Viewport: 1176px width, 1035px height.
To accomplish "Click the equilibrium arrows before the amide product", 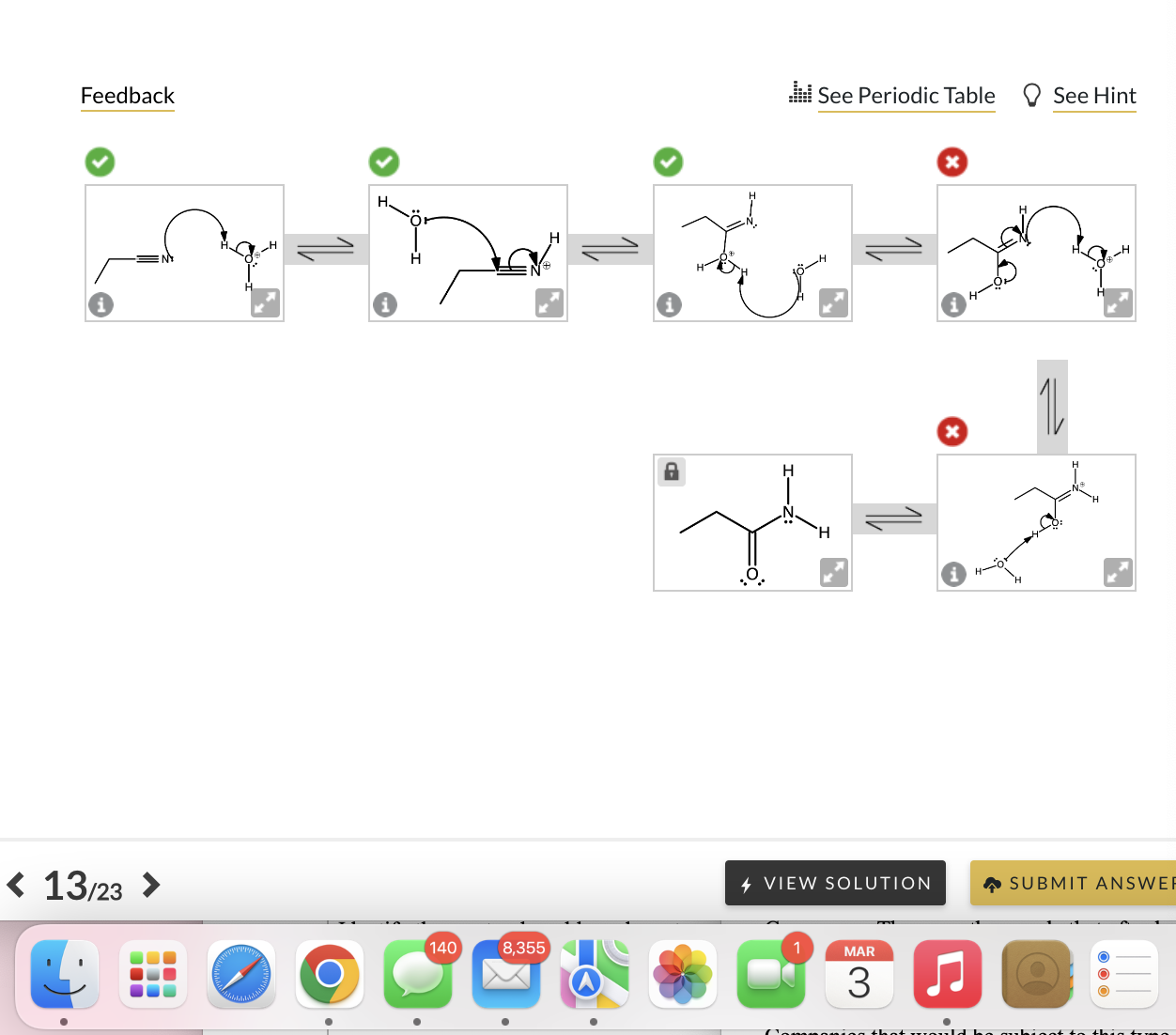I will click(x=893, y=517).
